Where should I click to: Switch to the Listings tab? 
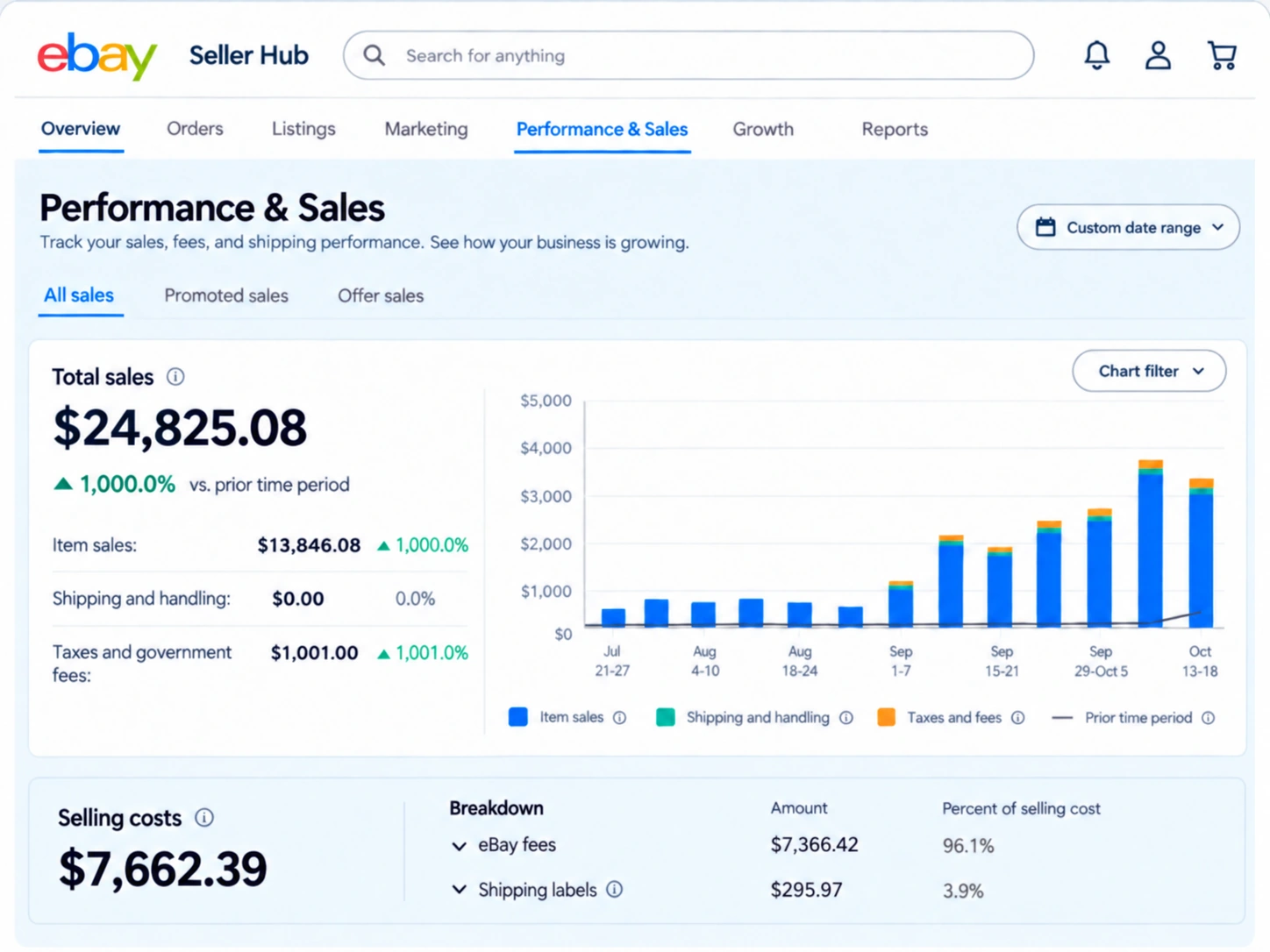click(303, 129)
